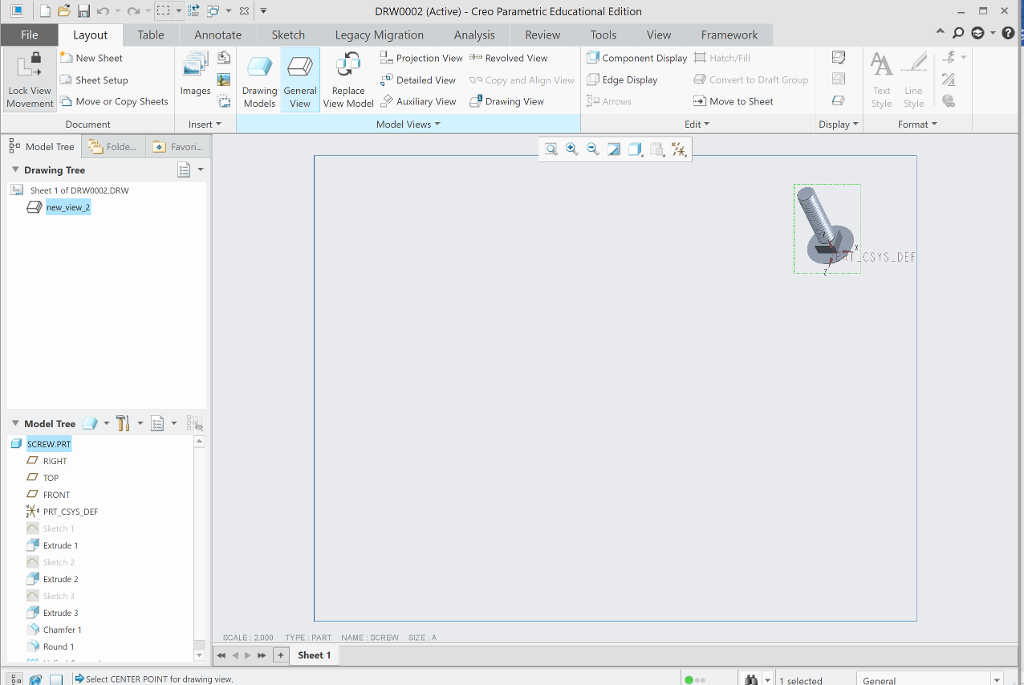Click the Refit zoom icon on the canvas toolbar
Image resolution: width=1024 pixels, height=685 pixels.
(x=551, y=148)
